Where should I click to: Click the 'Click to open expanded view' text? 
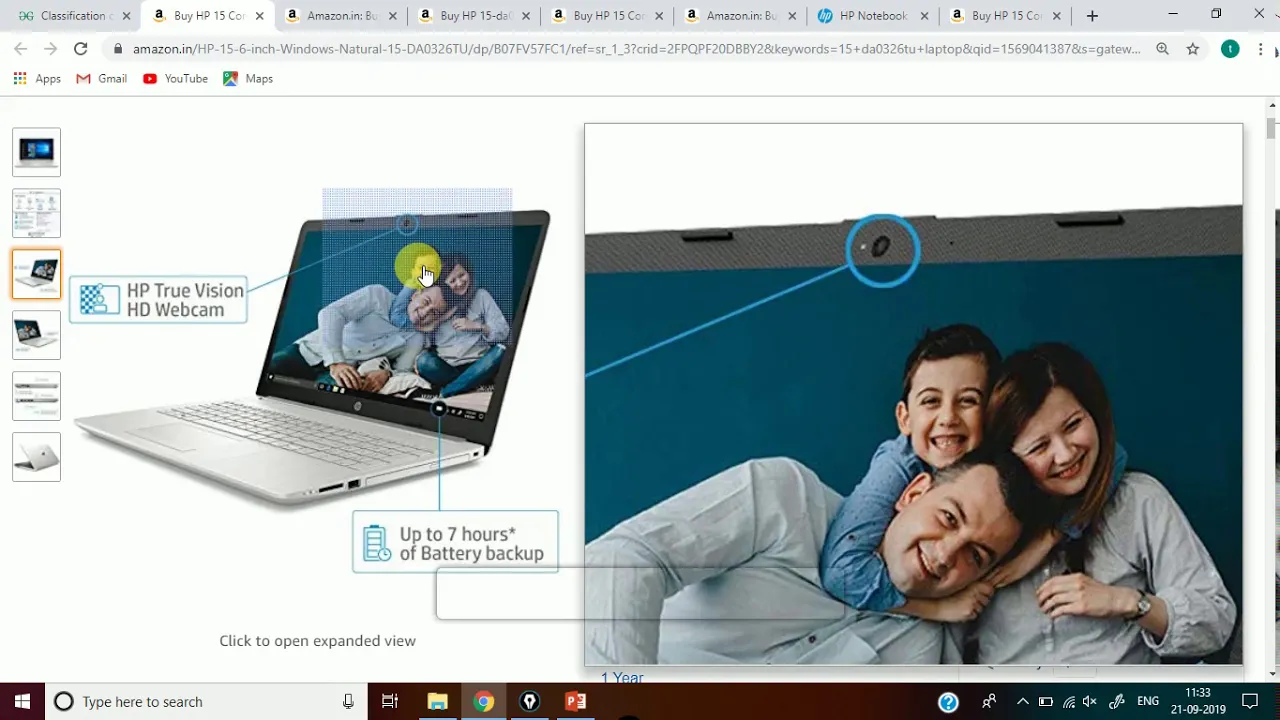pyautogui.click(x=317, y=641)
